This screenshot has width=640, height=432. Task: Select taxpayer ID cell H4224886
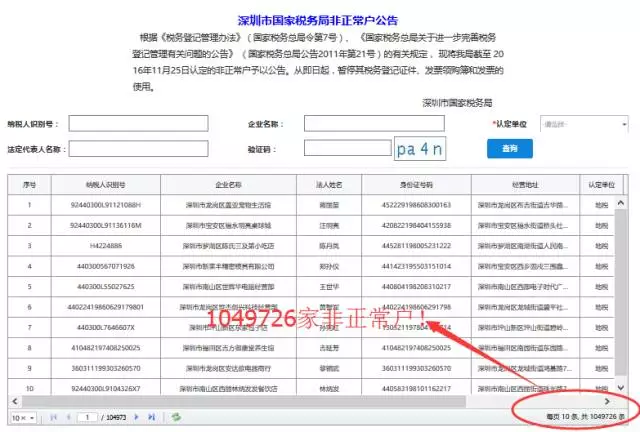coord(106,246)
